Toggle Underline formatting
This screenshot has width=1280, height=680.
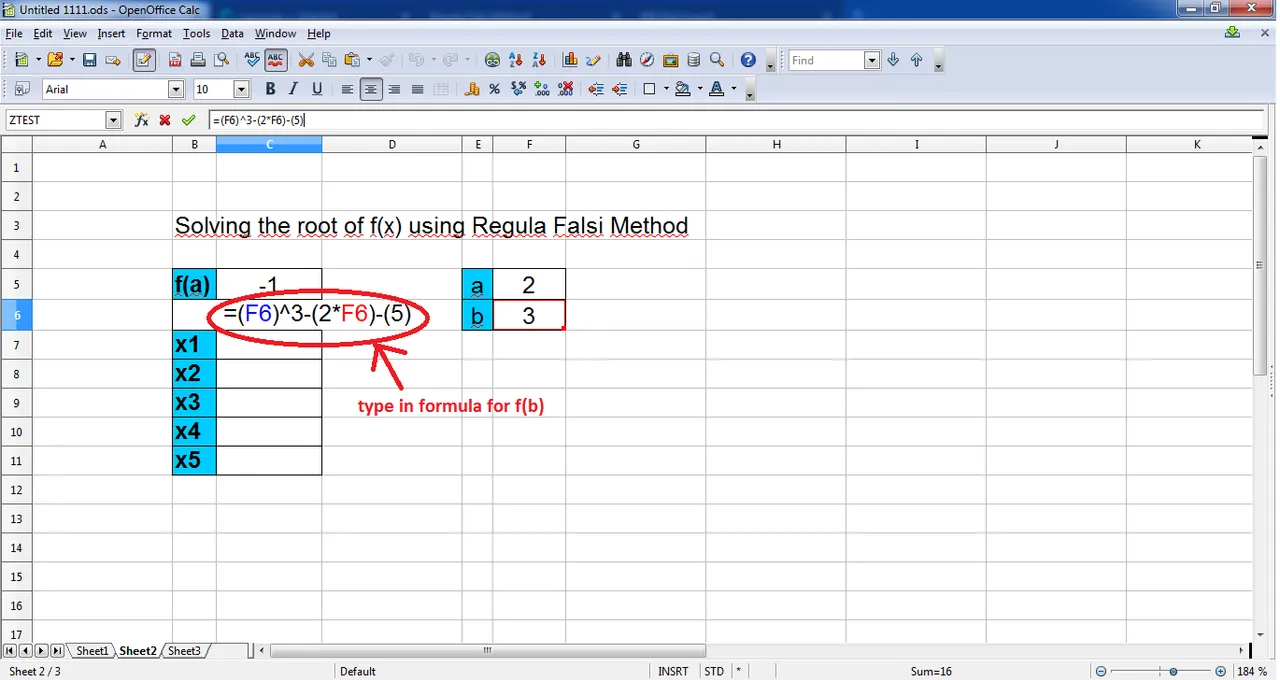pos(317,89)
